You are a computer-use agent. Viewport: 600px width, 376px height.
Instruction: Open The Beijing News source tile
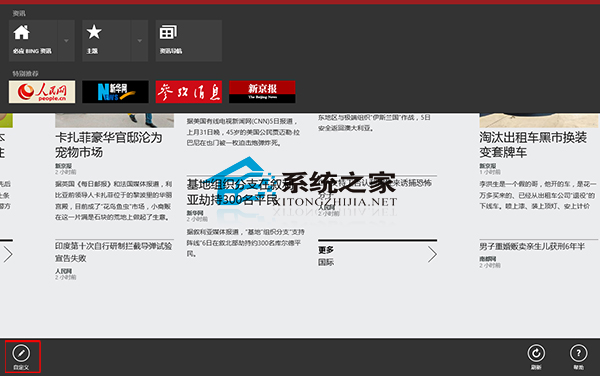(x=262, y=92)
